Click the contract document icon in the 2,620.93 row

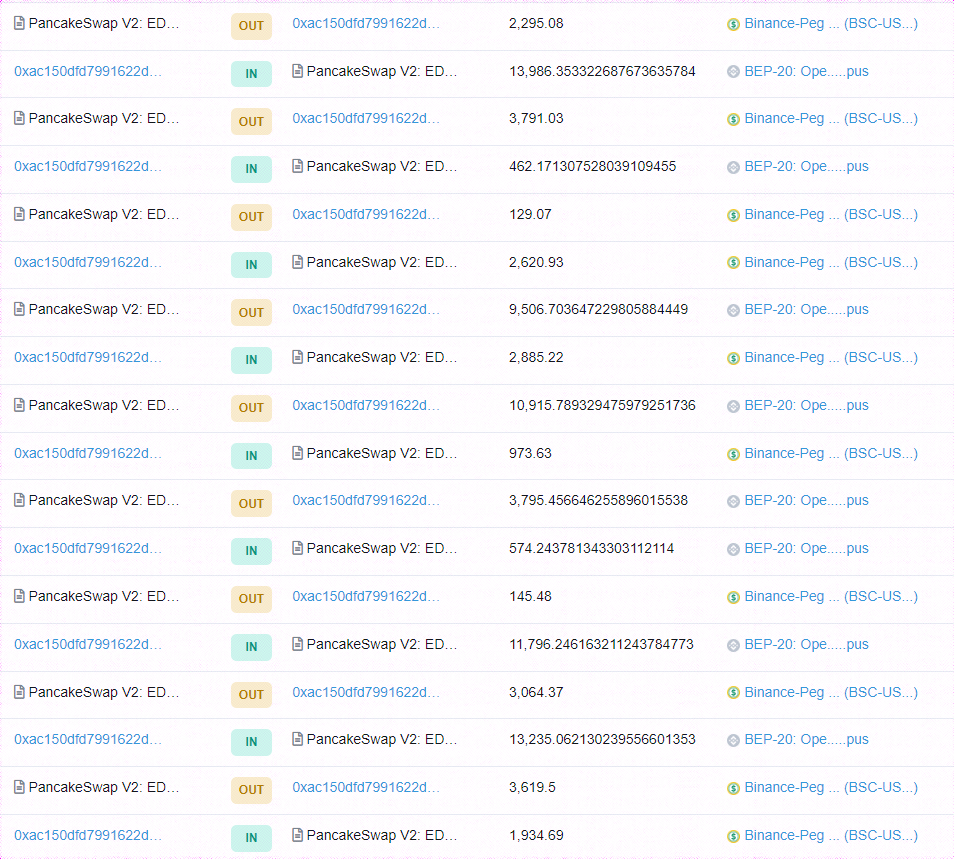pos(297,262)
